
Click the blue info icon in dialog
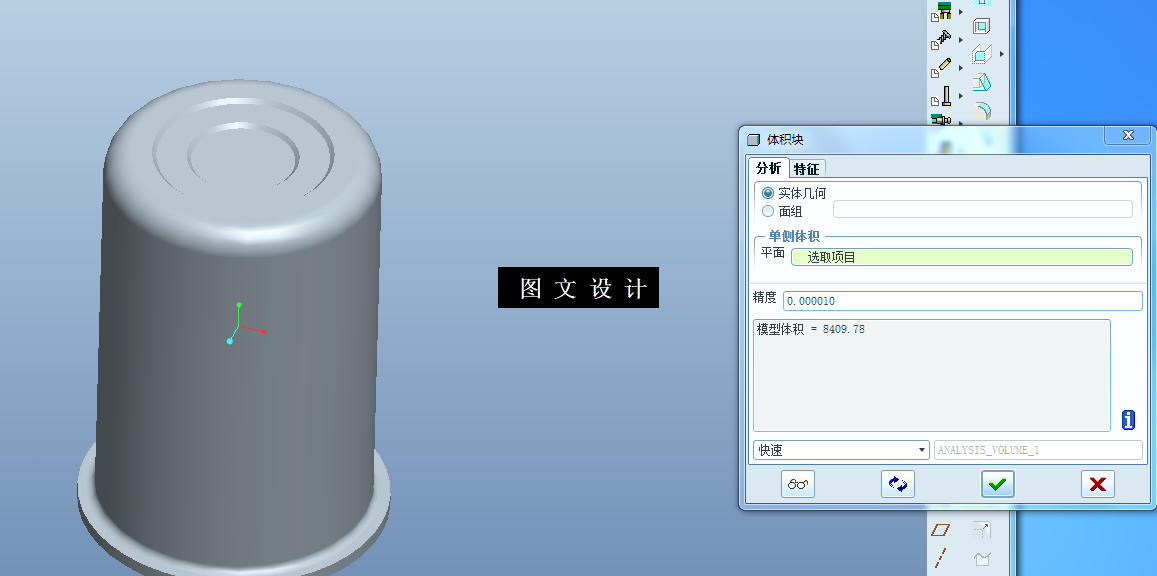point(1127,420)
